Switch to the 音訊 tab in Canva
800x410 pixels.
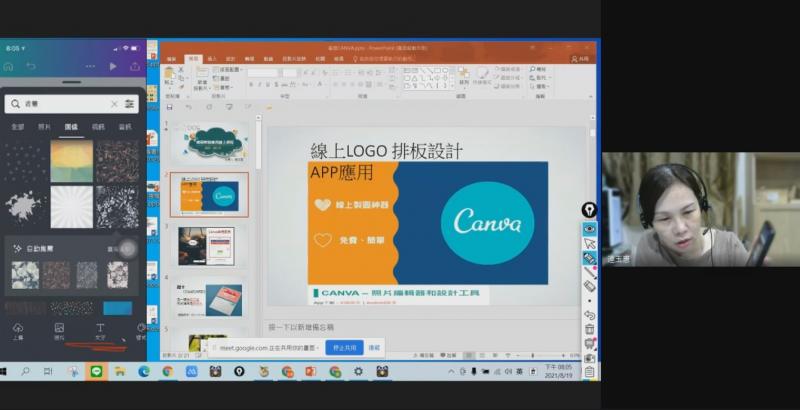(x=125, y=127)
